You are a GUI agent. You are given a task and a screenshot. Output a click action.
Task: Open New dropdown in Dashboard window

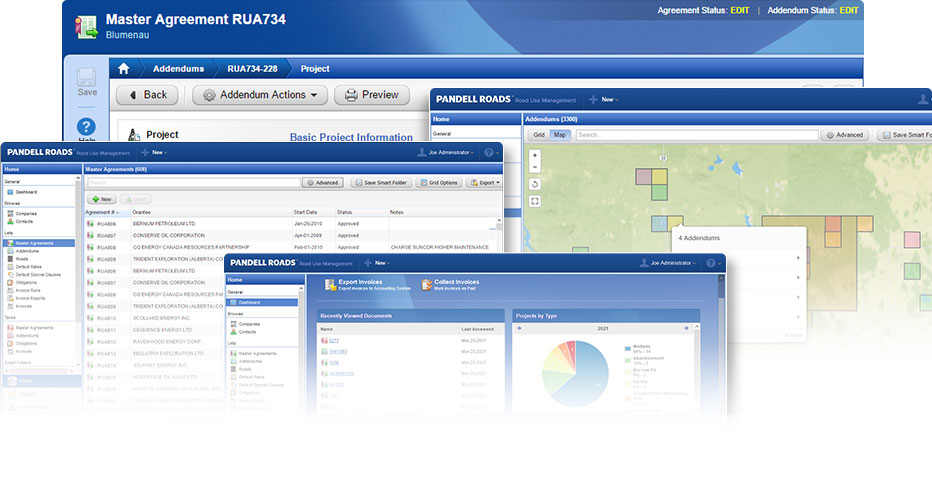tap(377, 263)
